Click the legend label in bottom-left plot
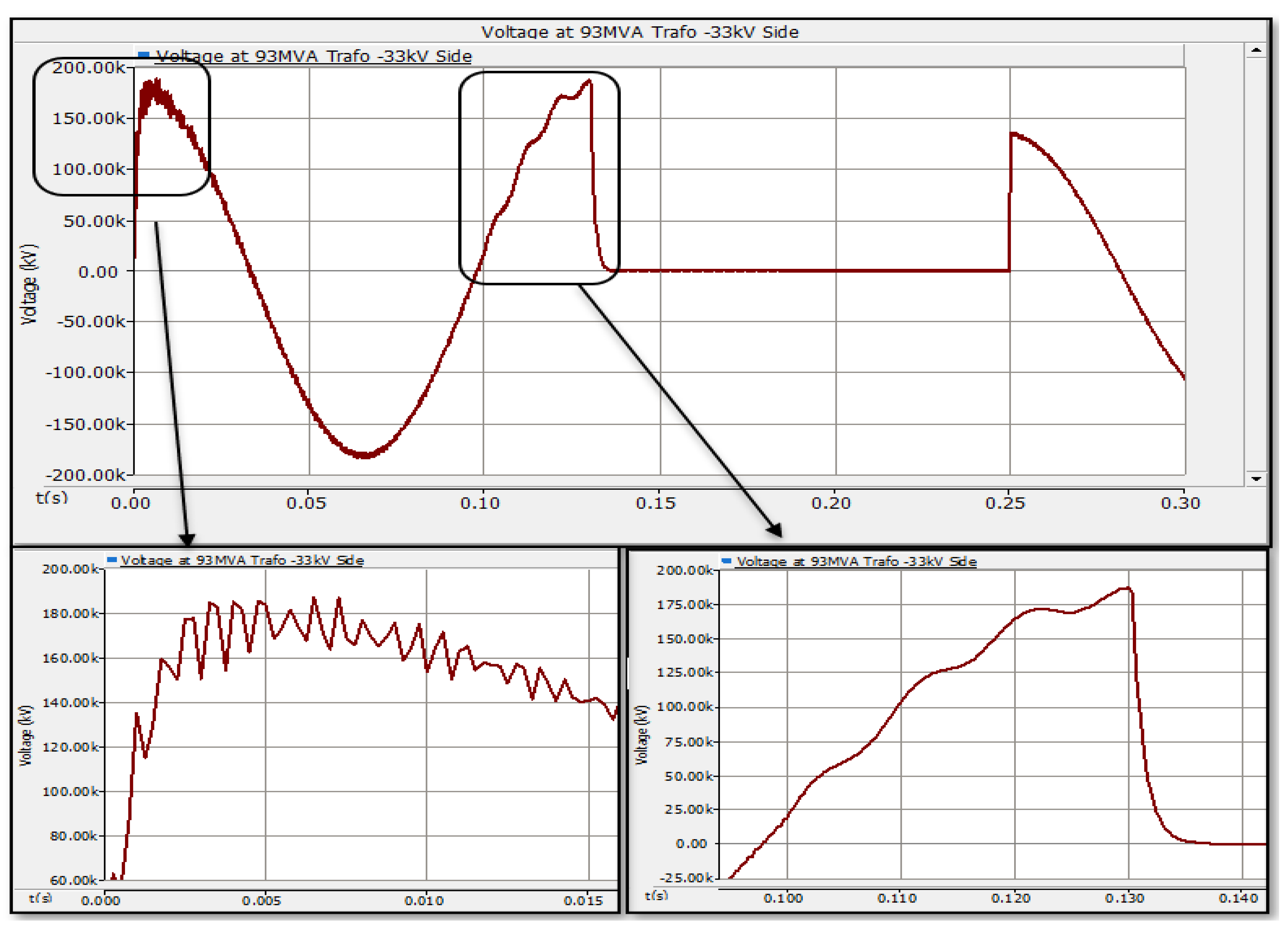 pos(242,560)
